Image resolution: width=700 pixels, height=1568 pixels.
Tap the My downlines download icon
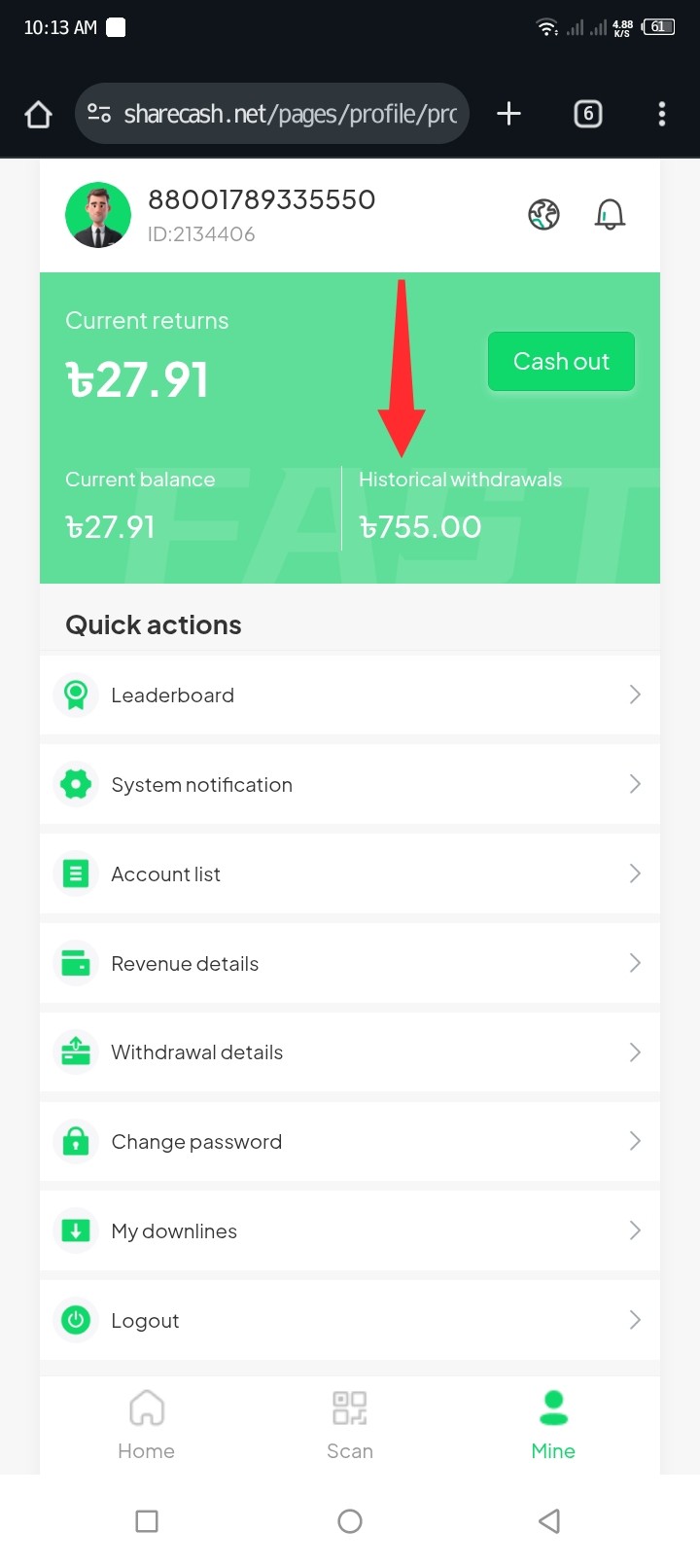(x=76, y=1230)
